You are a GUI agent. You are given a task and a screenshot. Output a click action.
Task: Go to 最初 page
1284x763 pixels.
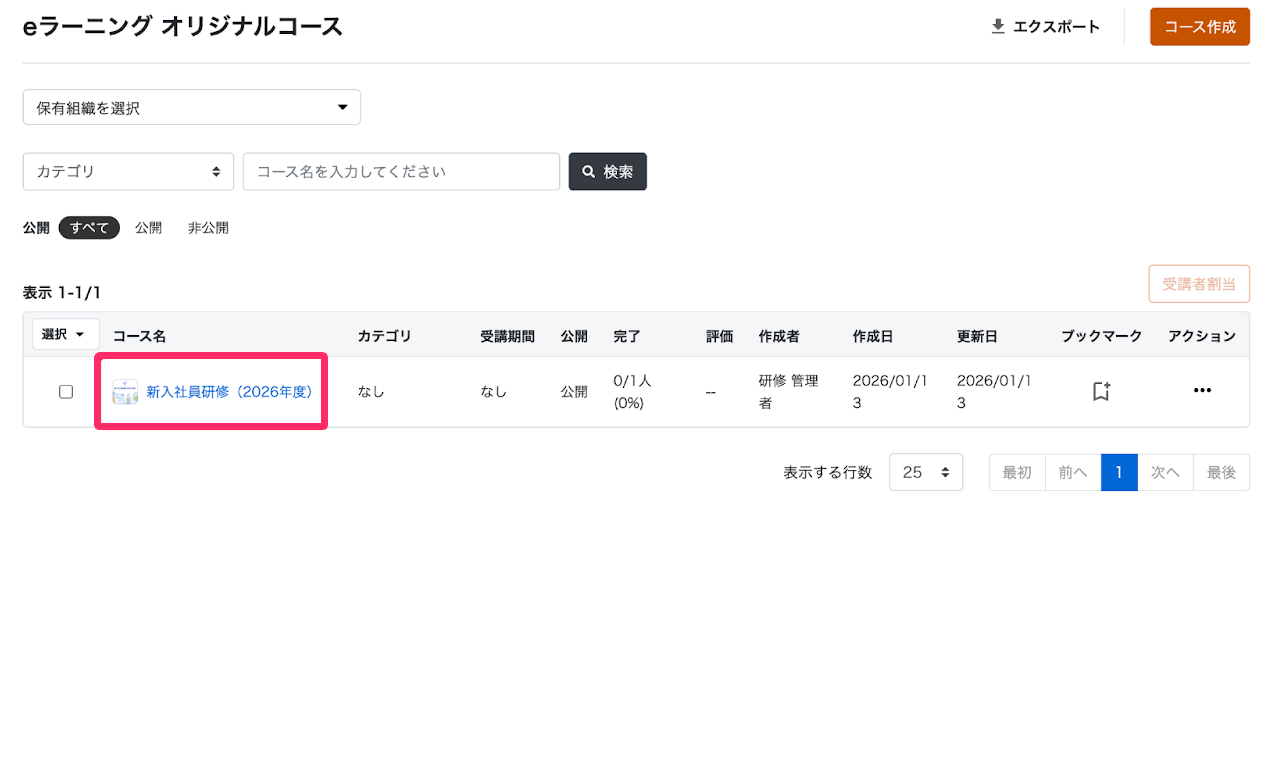[1017, 472]
